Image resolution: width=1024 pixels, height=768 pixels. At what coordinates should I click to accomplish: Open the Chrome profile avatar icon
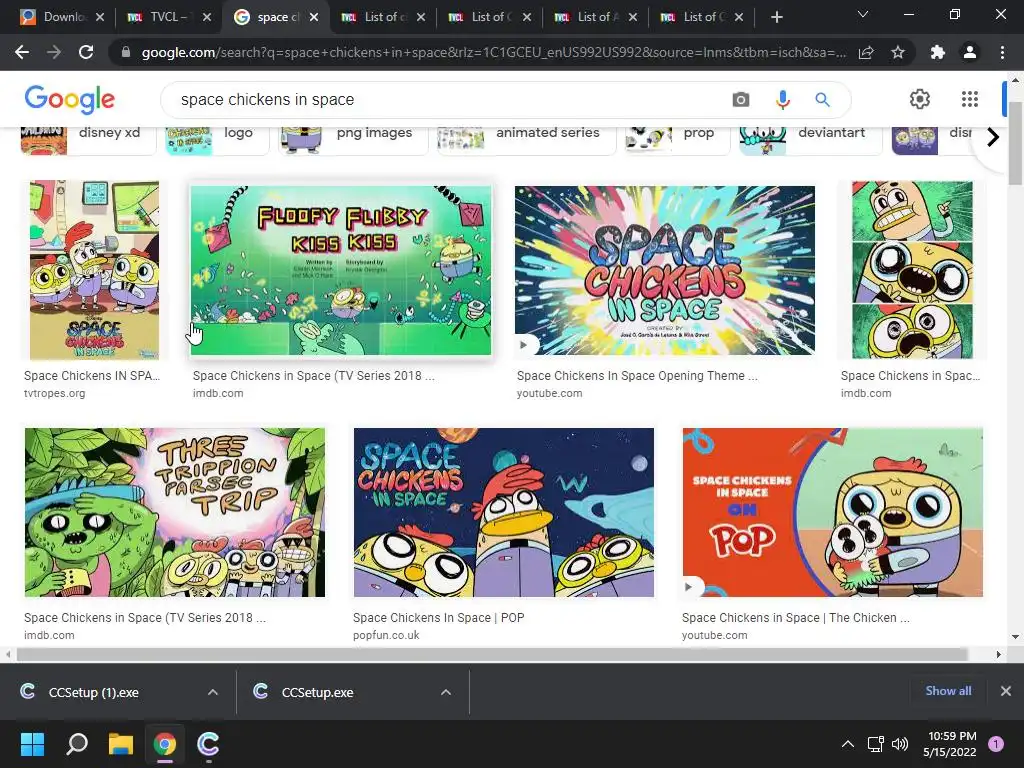[970, 52]
